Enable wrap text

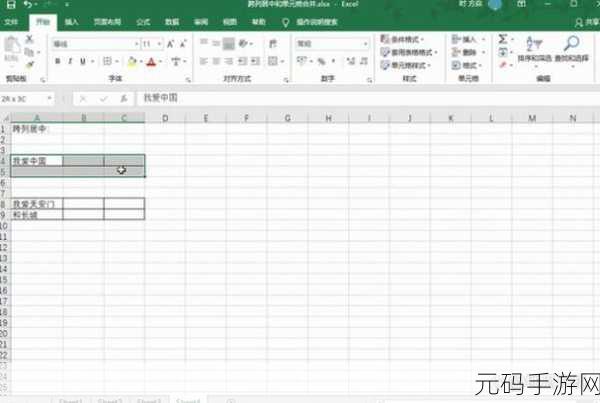(x=272, y=44)
